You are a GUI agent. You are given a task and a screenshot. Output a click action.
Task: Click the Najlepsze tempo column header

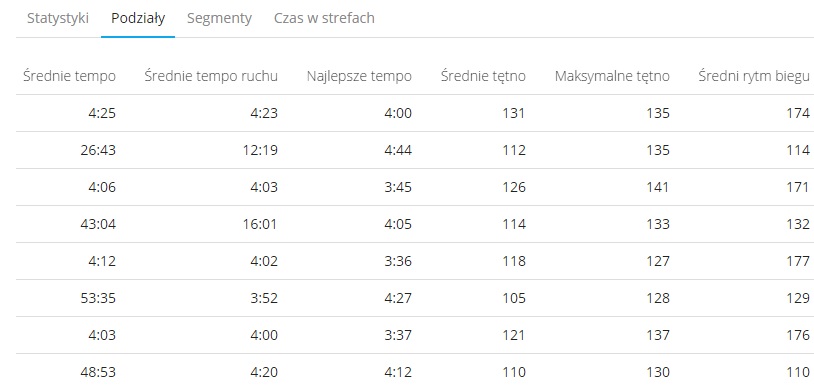pyautogui.click(x=359, y=76)
